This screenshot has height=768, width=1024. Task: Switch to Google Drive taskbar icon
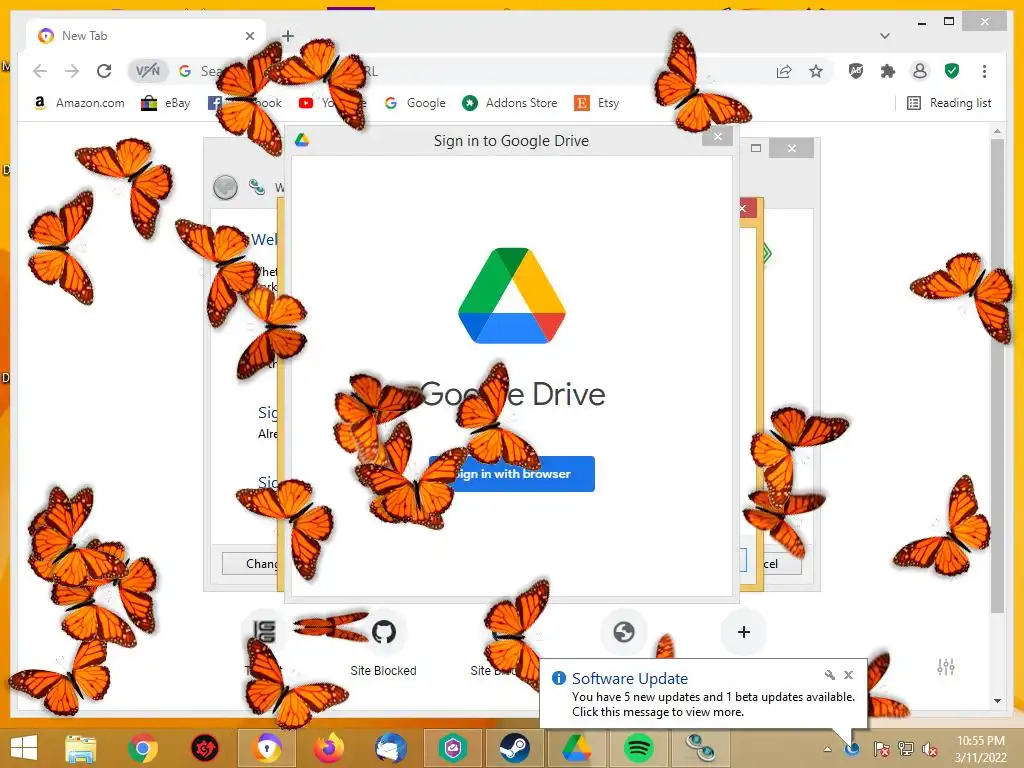point(576,748)
